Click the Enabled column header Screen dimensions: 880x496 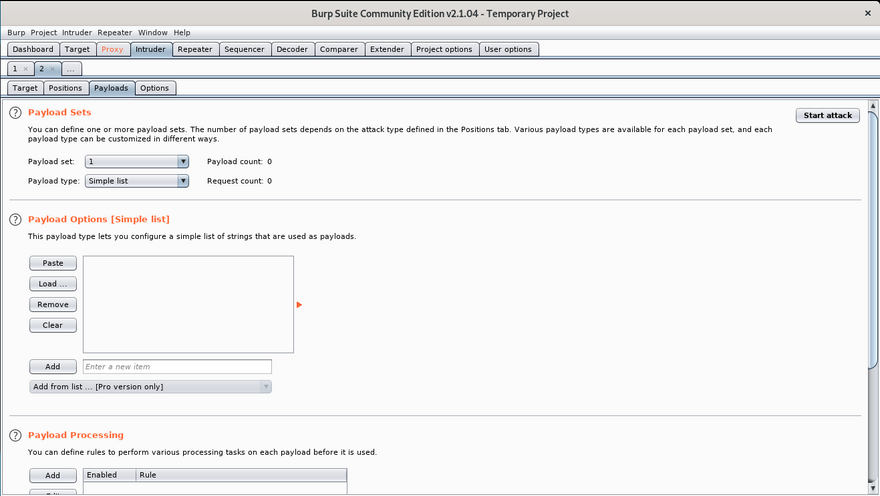click(x=109, y=475)
